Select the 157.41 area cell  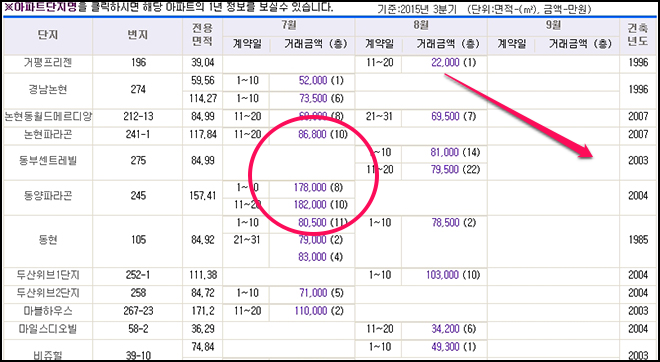[202, 196]
